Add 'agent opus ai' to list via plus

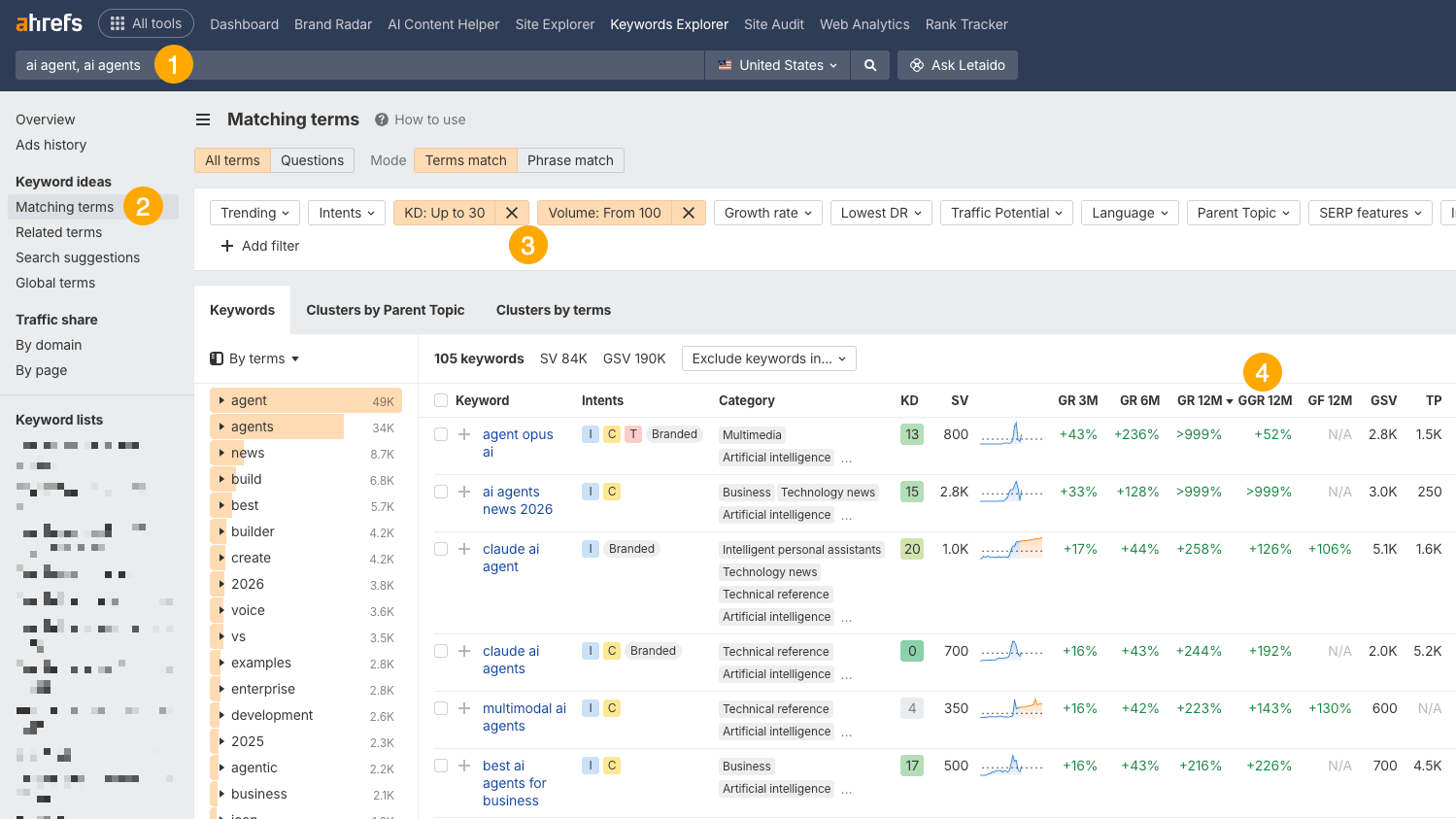[x=464, y=434]
